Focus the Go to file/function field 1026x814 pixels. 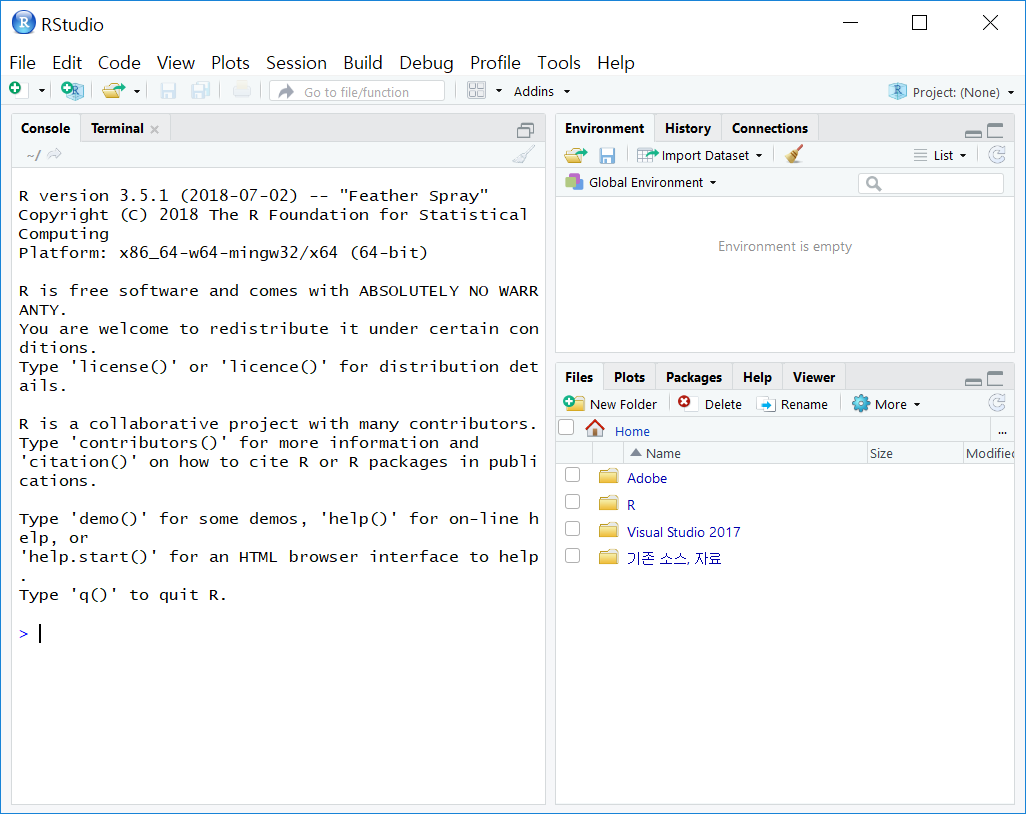(357, 92)
